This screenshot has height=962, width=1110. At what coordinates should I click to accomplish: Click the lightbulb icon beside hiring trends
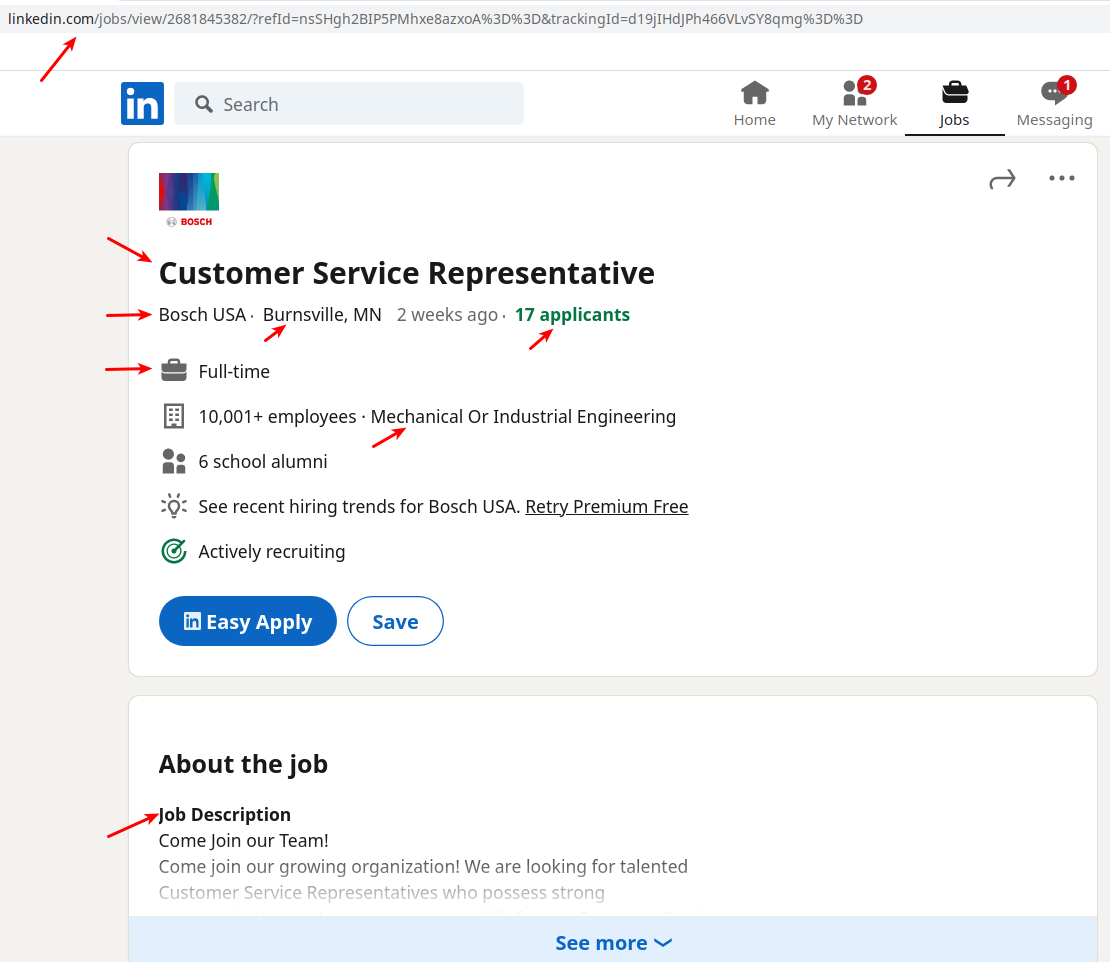point(174,506)
